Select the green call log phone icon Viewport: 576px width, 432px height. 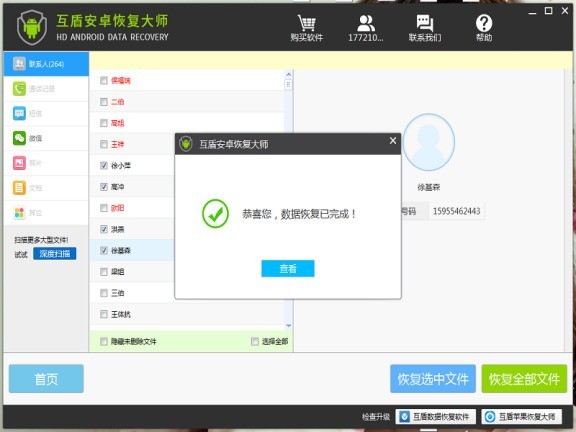click(19, 89)
